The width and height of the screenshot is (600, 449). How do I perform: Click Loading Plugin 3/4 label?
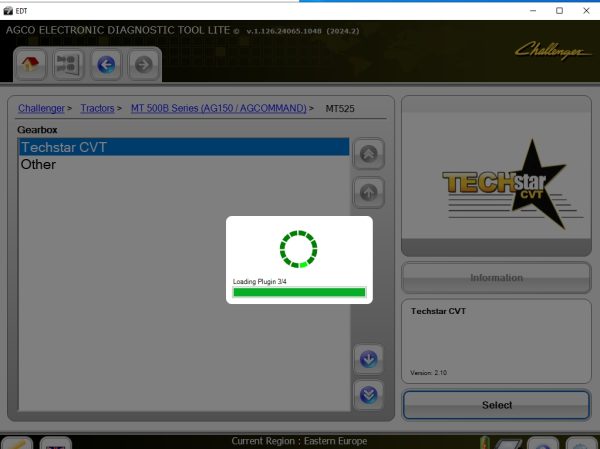259,281
